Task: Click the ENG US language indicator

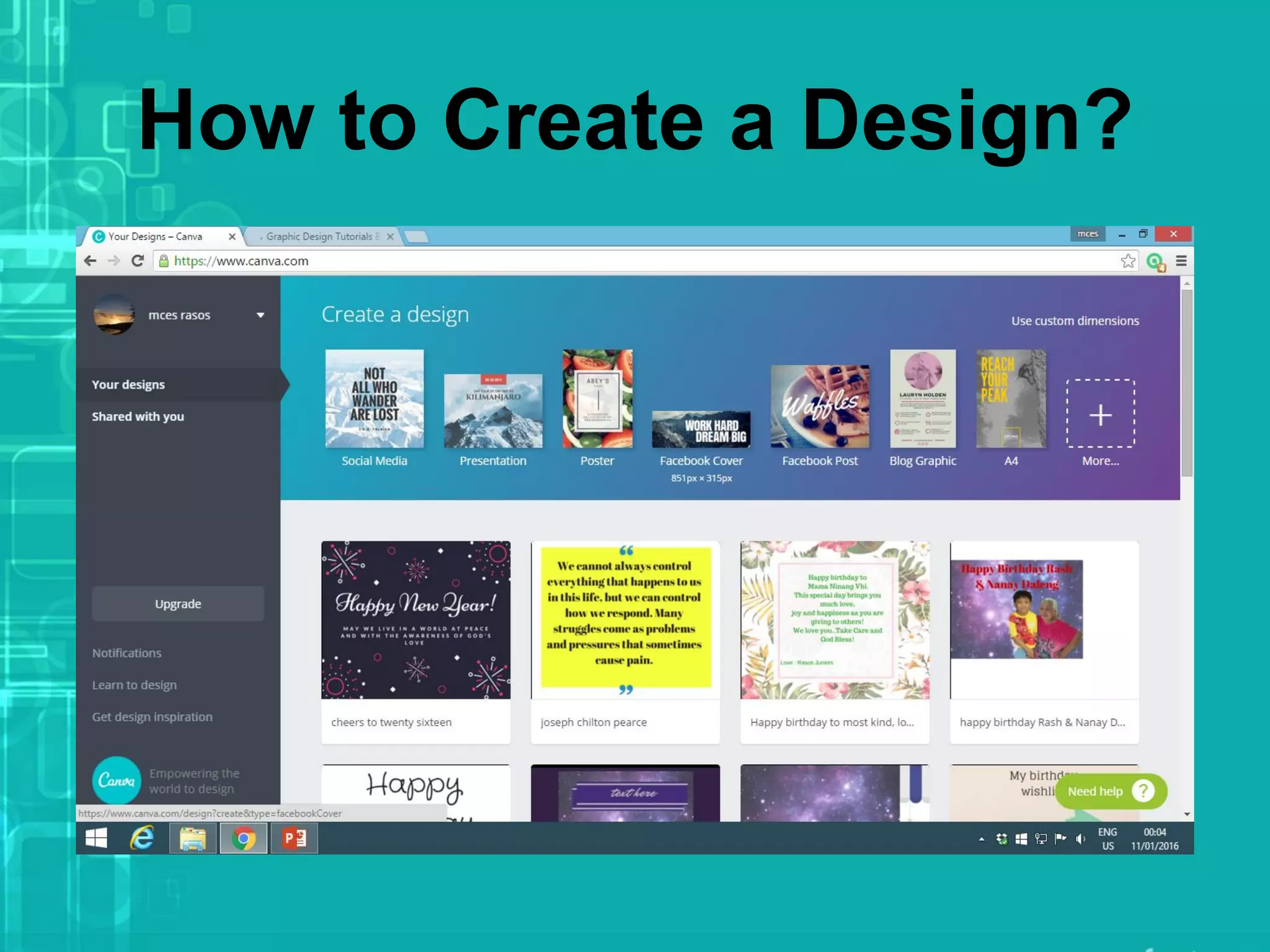Action: point(1108,839)
